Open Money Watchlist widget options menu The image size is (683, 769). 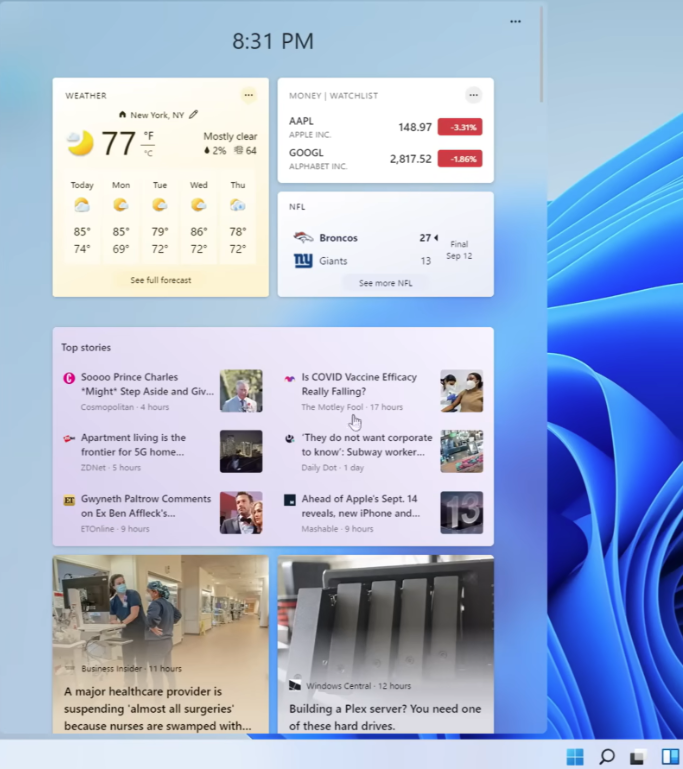[x=473, y=95]
